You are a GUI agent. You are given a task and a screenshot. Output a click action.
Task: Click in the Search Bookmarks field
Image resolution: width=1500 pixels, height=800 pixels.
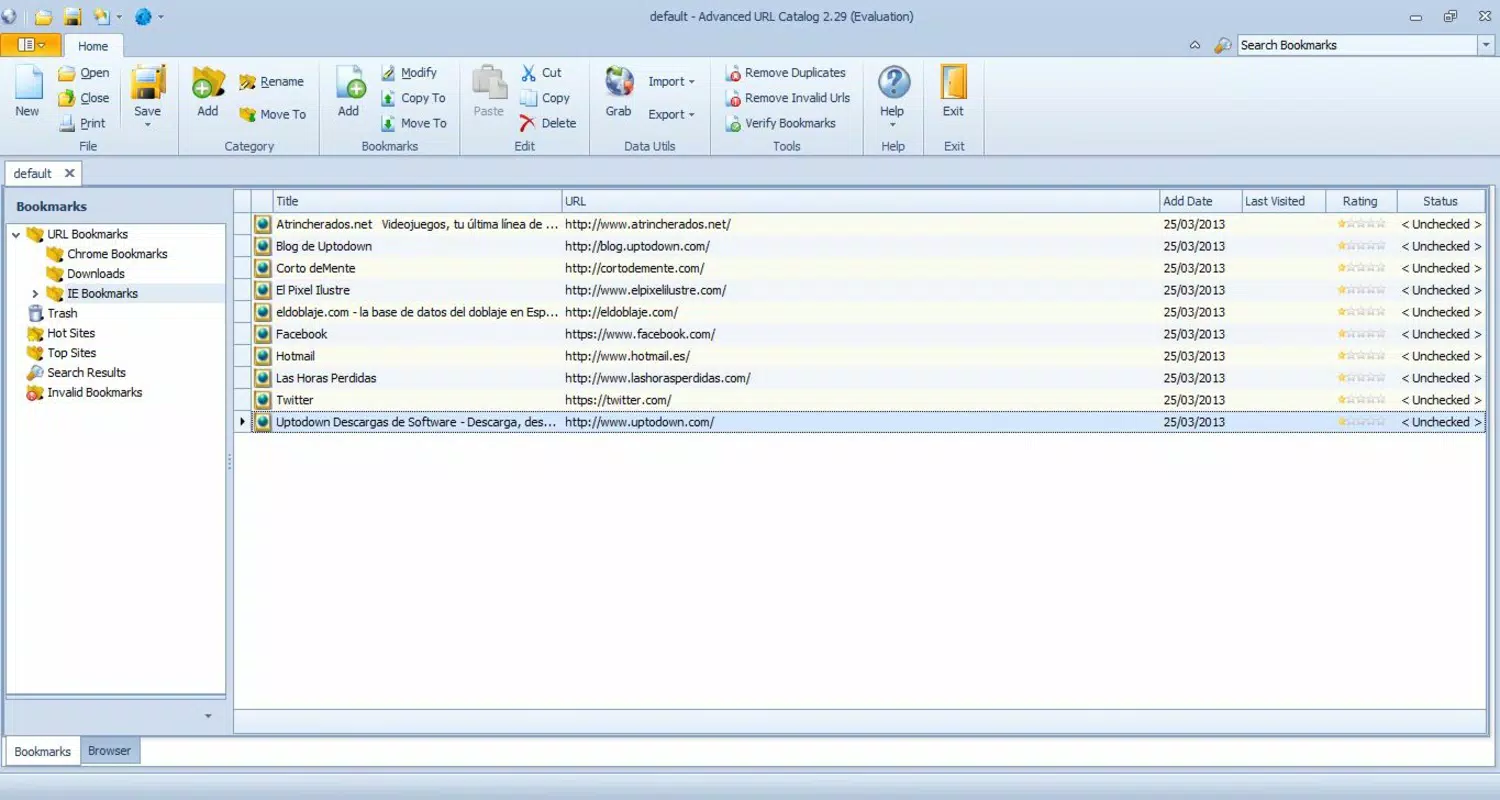tap(1357, 45)
